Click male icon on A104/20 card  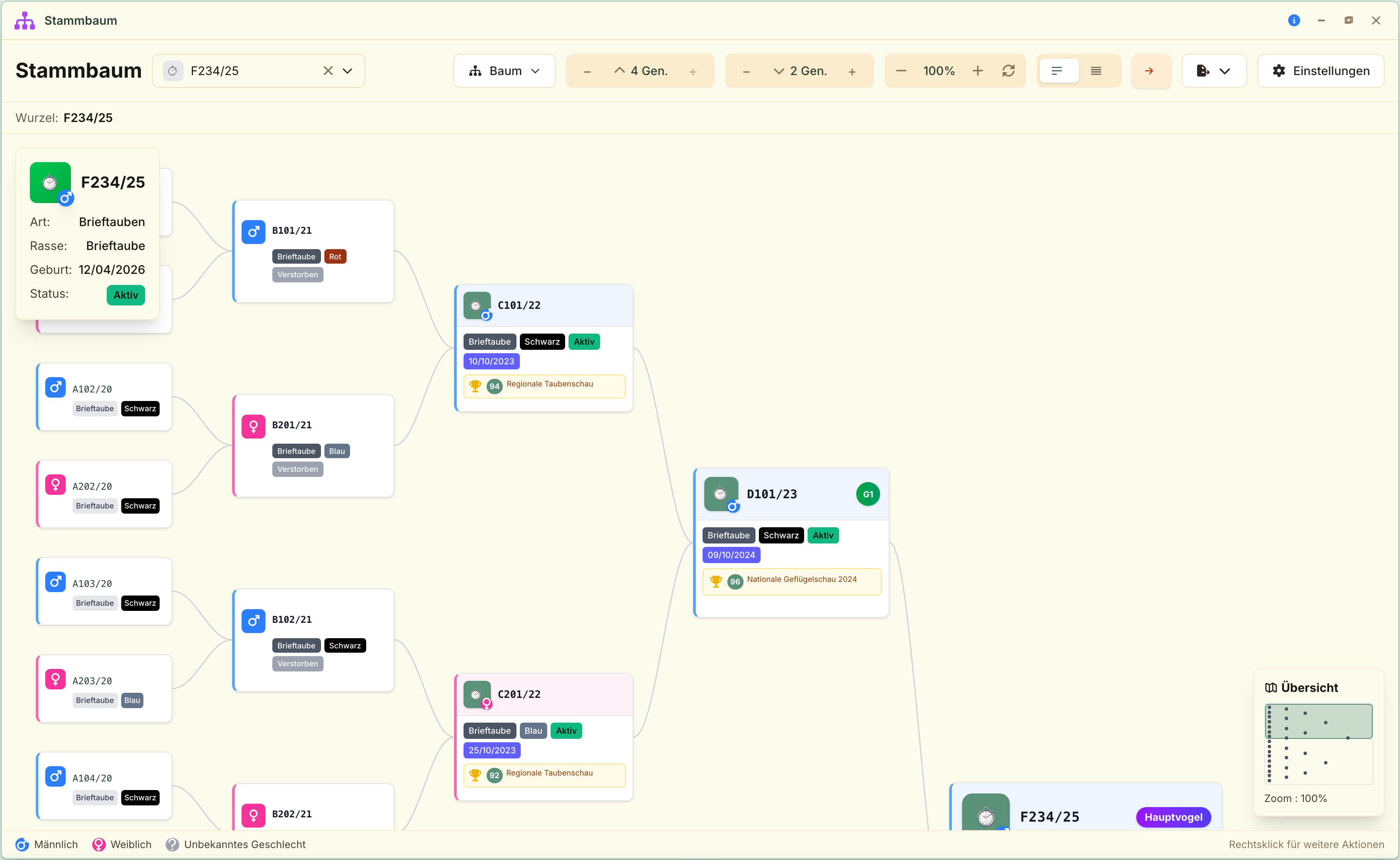[55, 776]
